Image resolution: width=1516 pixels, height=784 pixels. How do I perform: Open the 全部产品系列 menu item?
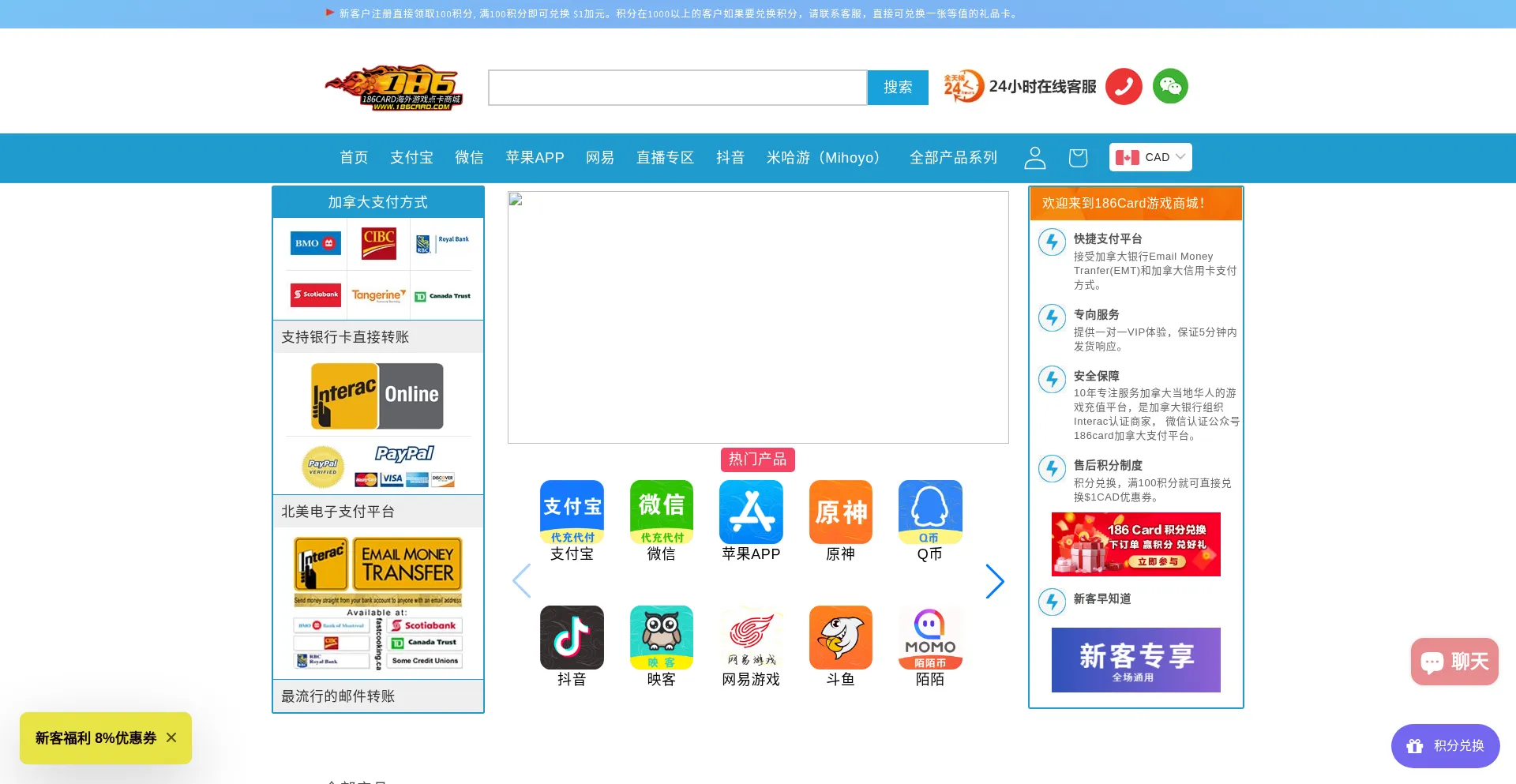[x=953, y=158]
